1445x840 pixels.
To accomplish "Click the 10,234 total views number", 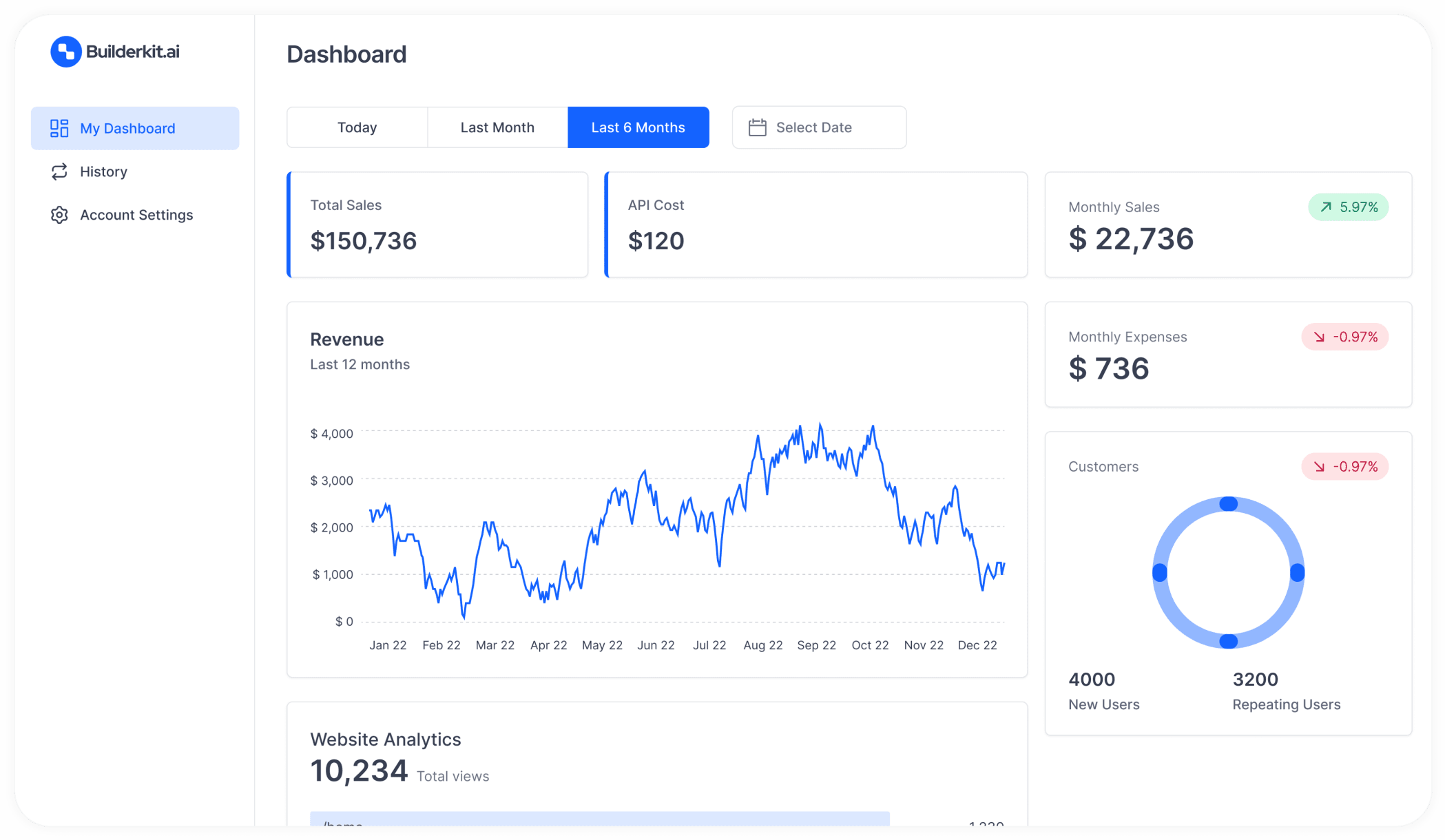I will (x=359, y=770).
